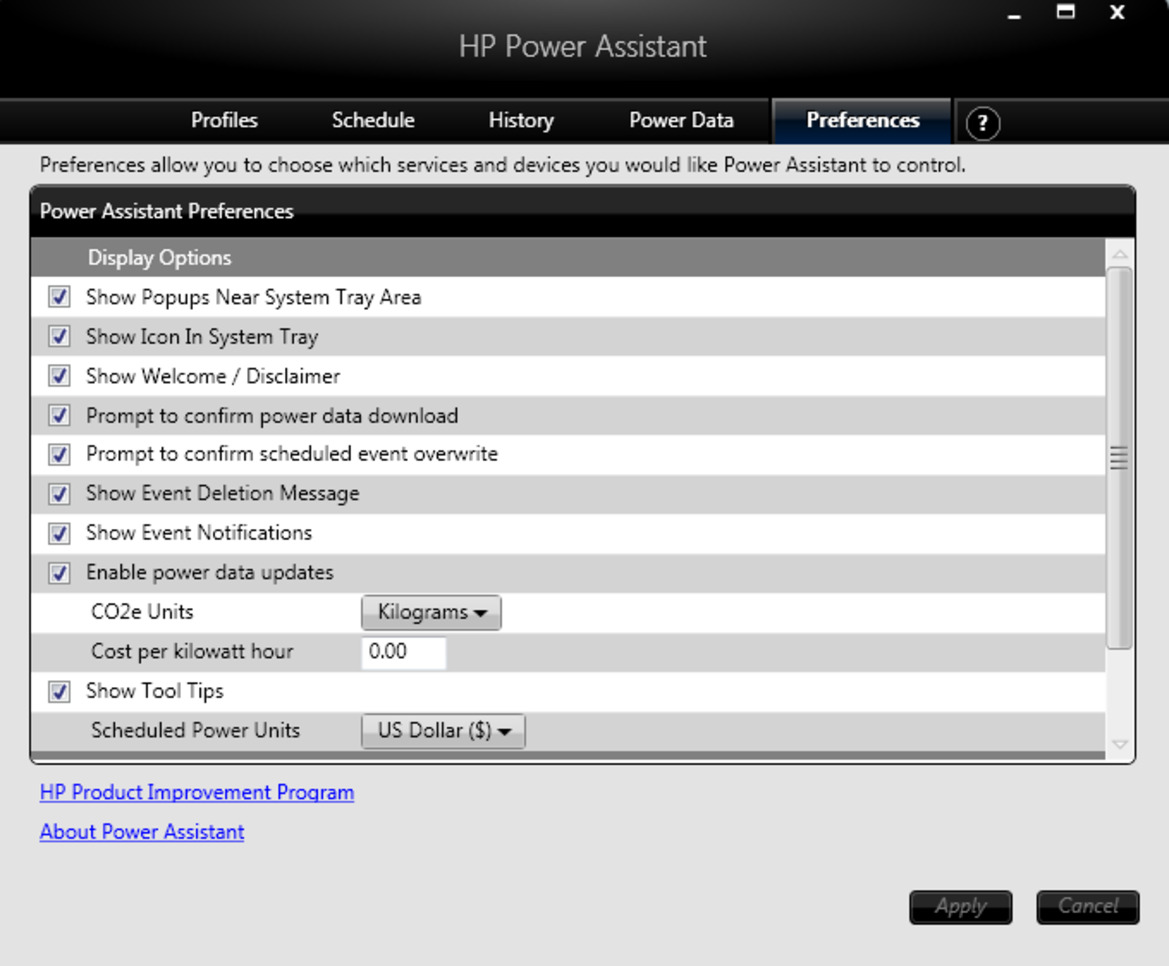Uncheck Prompt to confirm power data download

point(60,416)
